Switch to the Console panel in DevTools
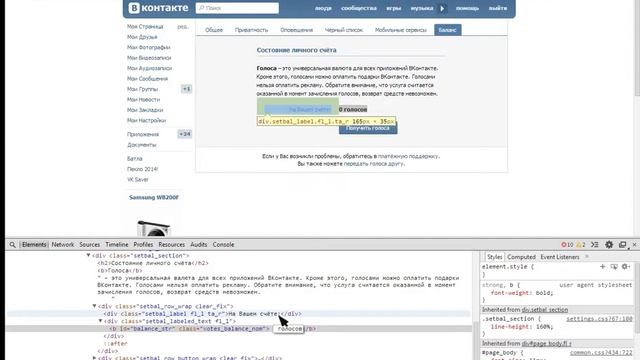This screenshot has height=360, width=640. pyautogui.click(x=223, y=245)
